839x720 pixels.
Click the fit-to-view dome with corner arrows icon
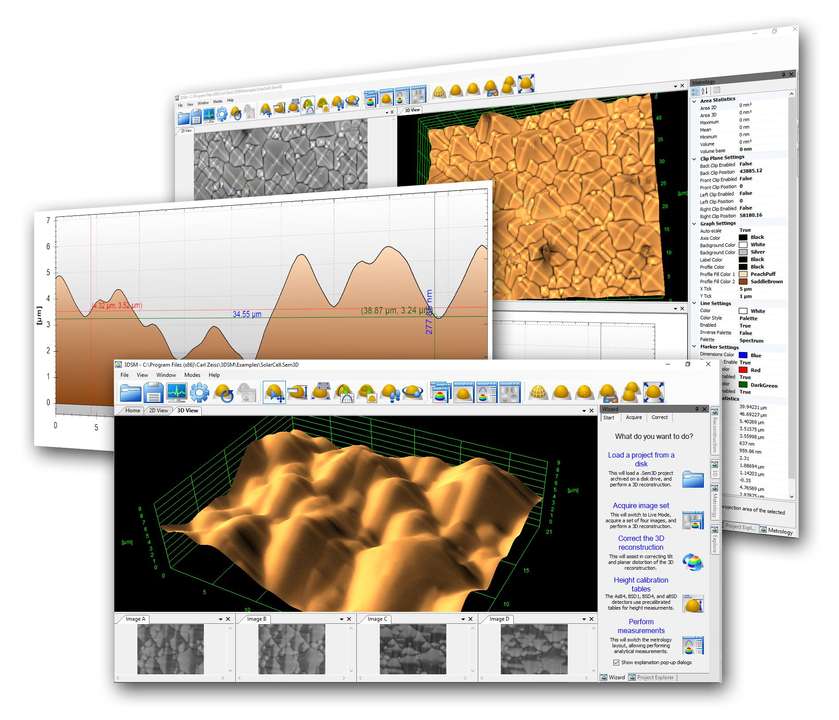point(653,392)
